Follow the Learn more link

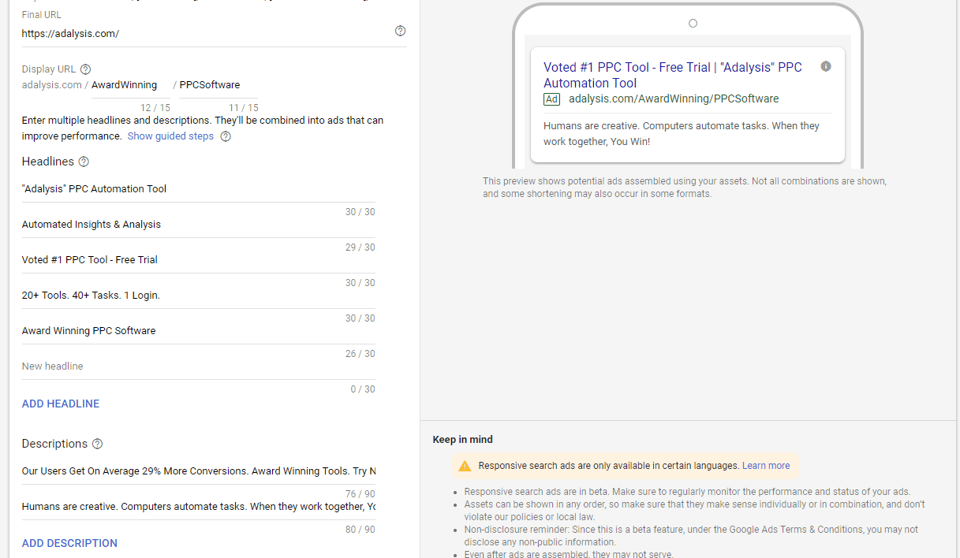[x=765, y=466]
